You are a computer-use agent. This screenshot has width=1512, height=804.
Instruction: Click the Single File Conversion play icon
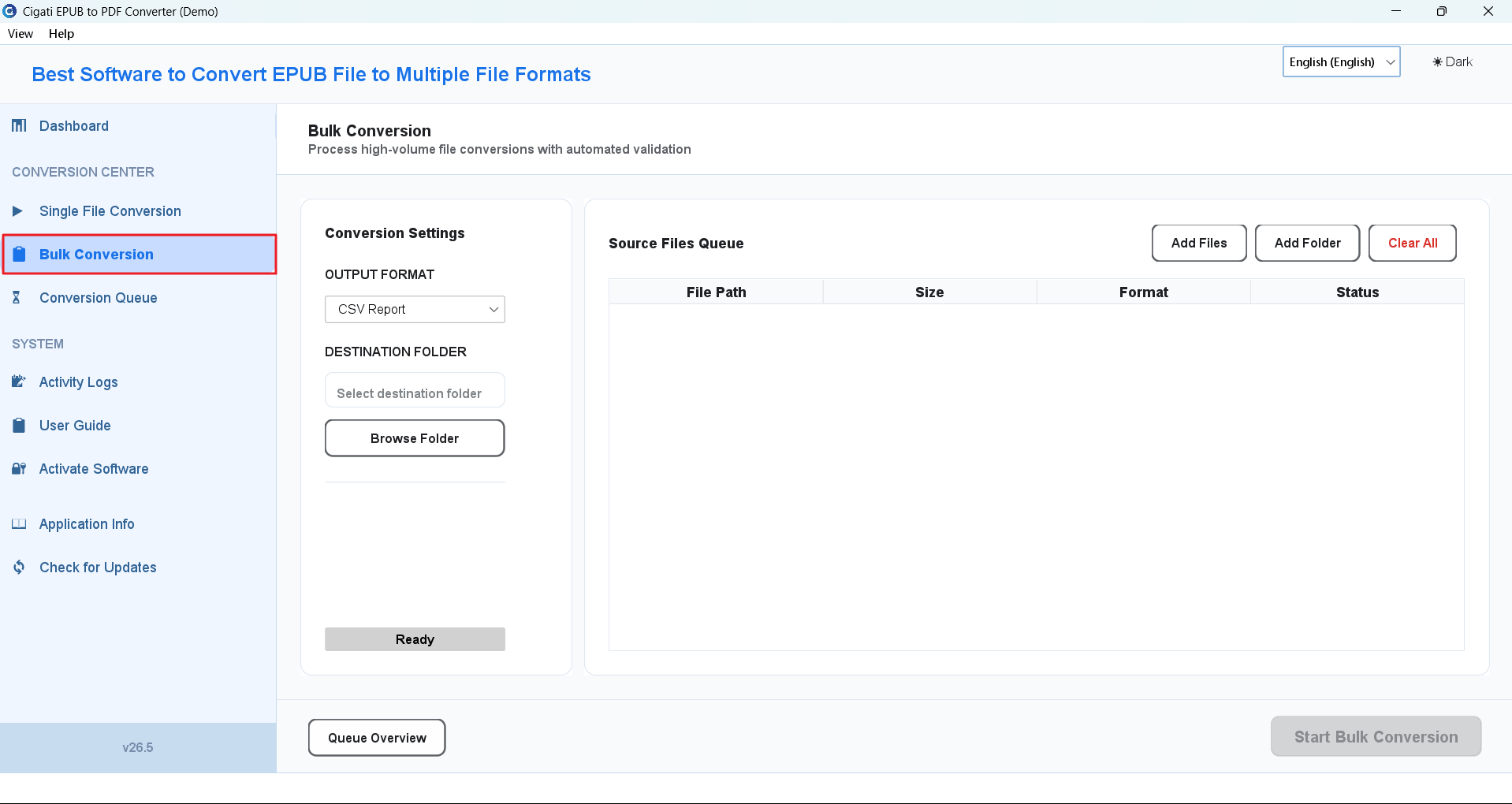click(18, 211)
